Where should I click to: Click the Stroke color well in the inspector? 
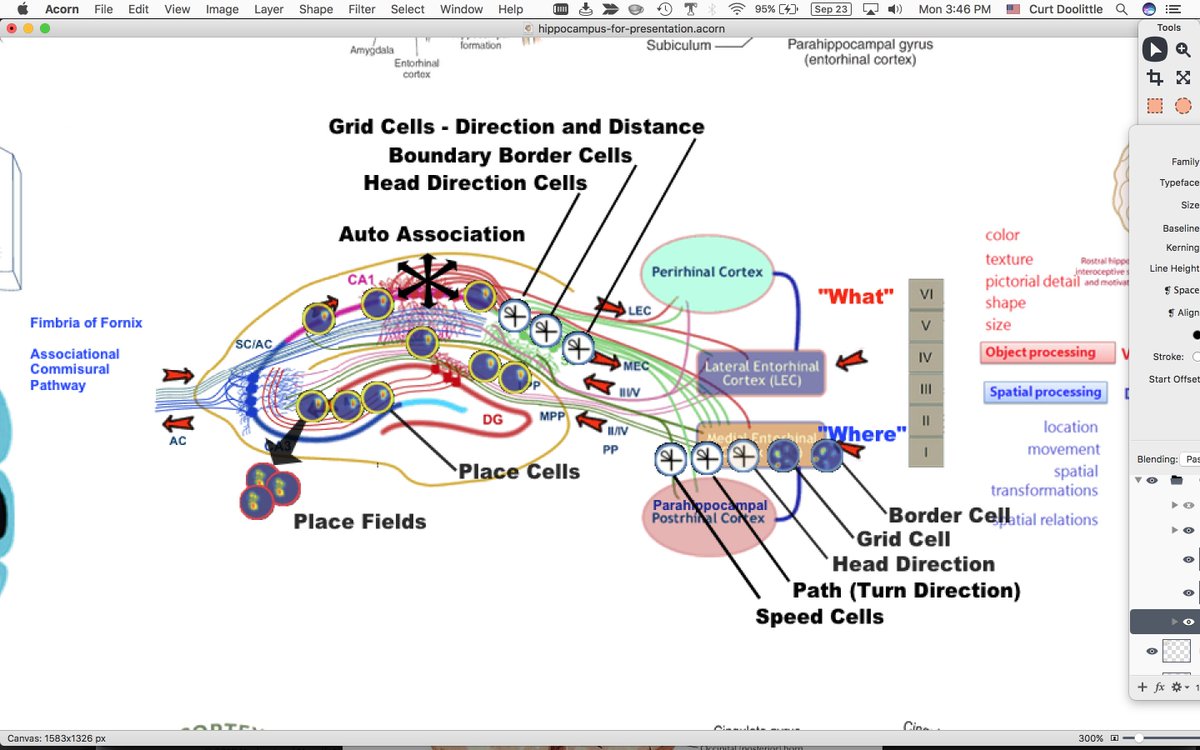point(1196,356)
